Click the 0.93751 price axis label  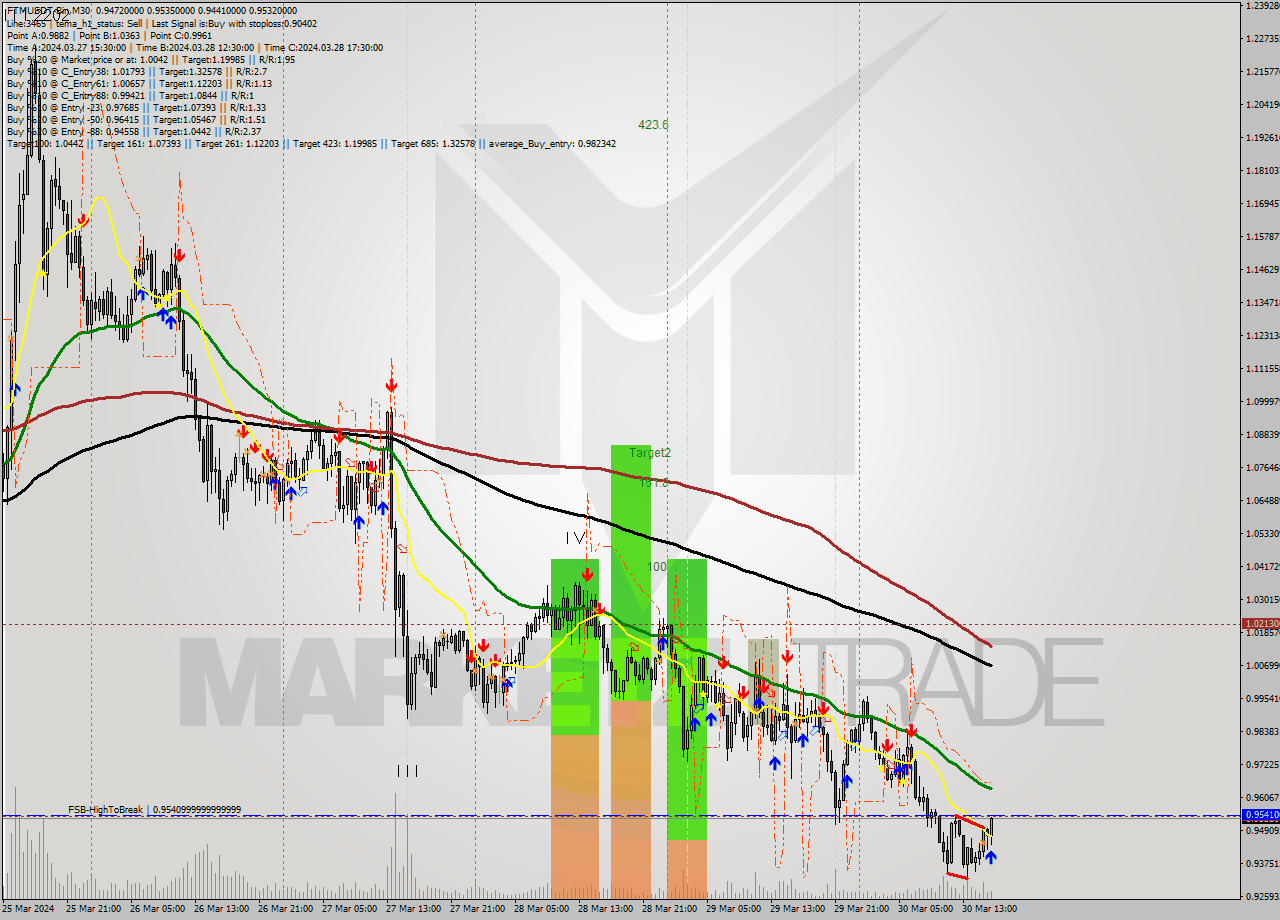pos(1262,864)
